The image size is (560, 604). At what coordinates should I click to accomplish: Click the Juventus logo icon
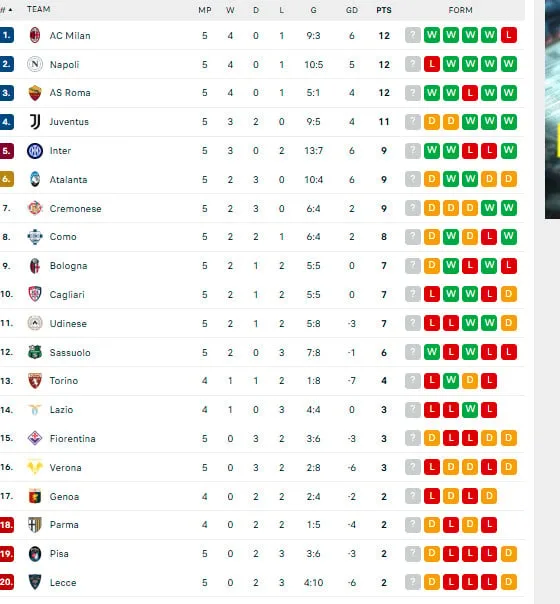35,122
